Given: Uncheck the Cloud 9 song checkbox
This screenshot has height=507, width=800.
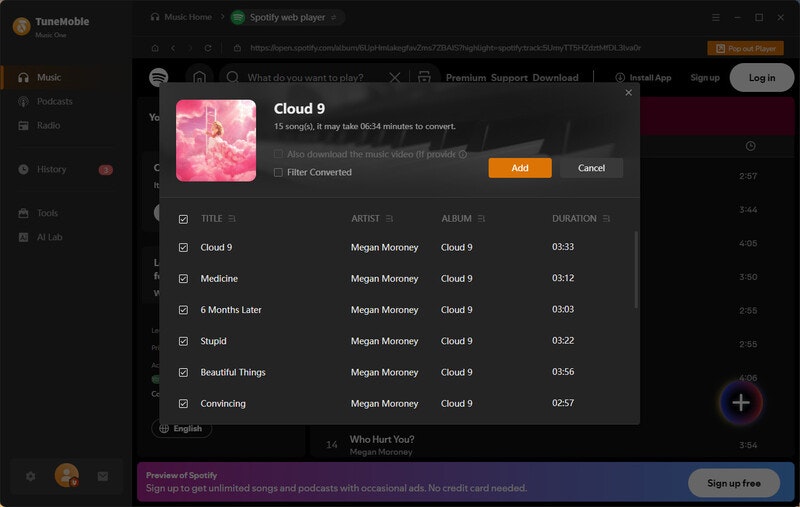Looking at the screenshot, I should tap(183, 247).
